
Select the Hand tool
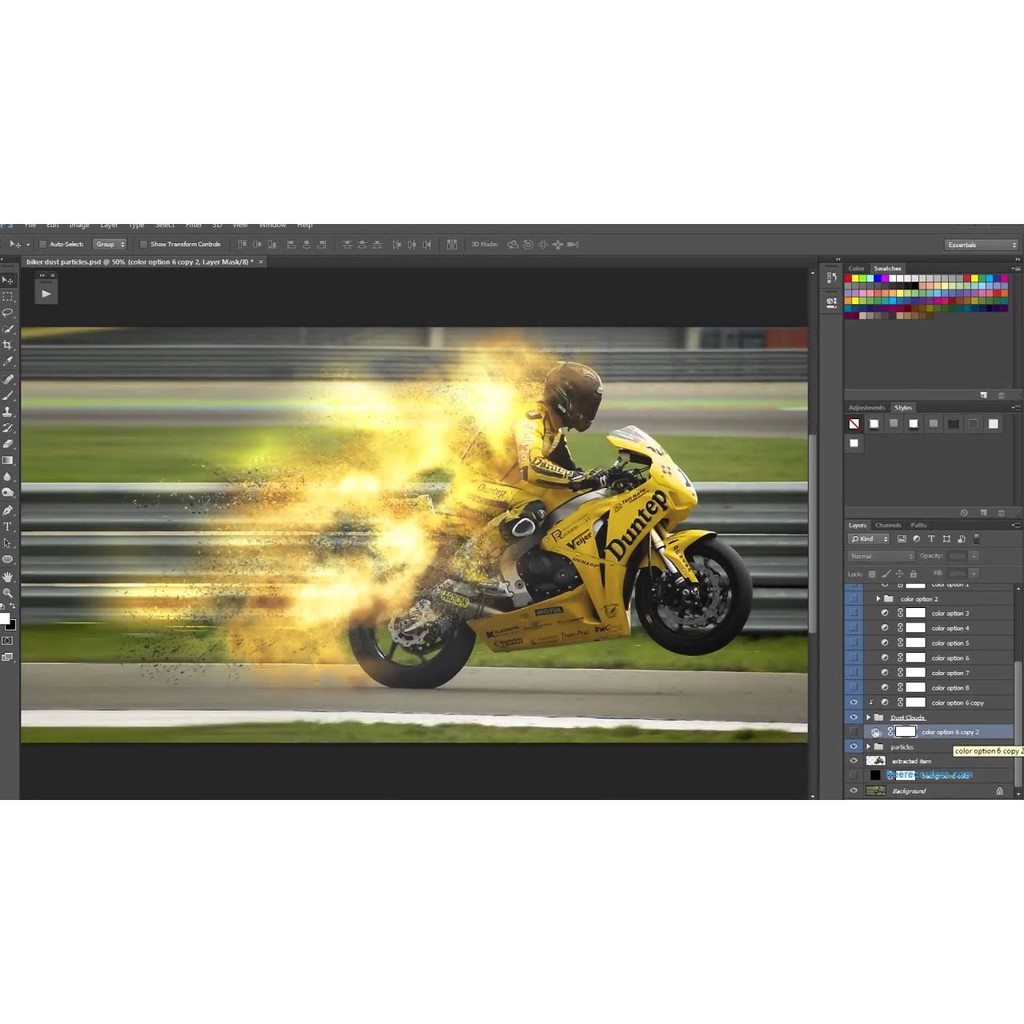click(x=8, y=576)
